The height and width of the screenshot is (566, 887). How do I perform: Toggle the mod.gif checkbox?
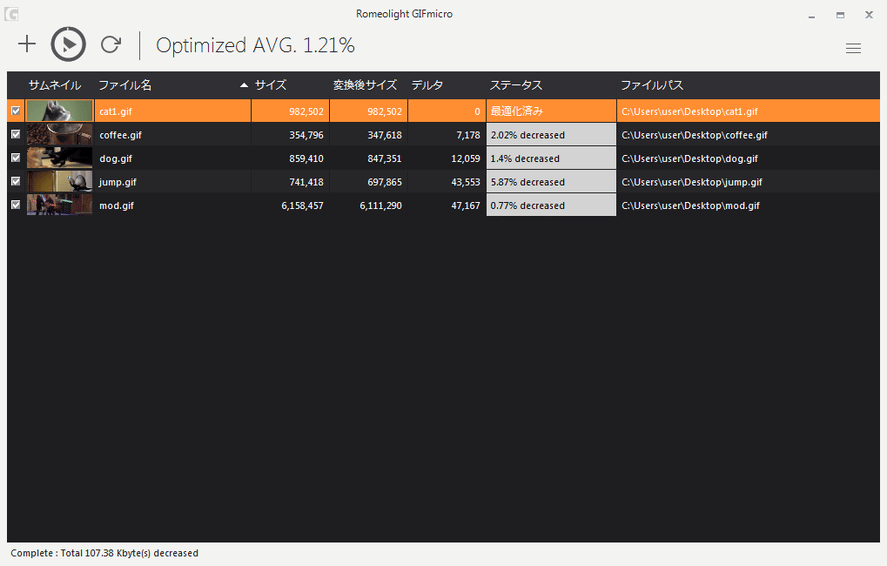[x=16, y=205]
